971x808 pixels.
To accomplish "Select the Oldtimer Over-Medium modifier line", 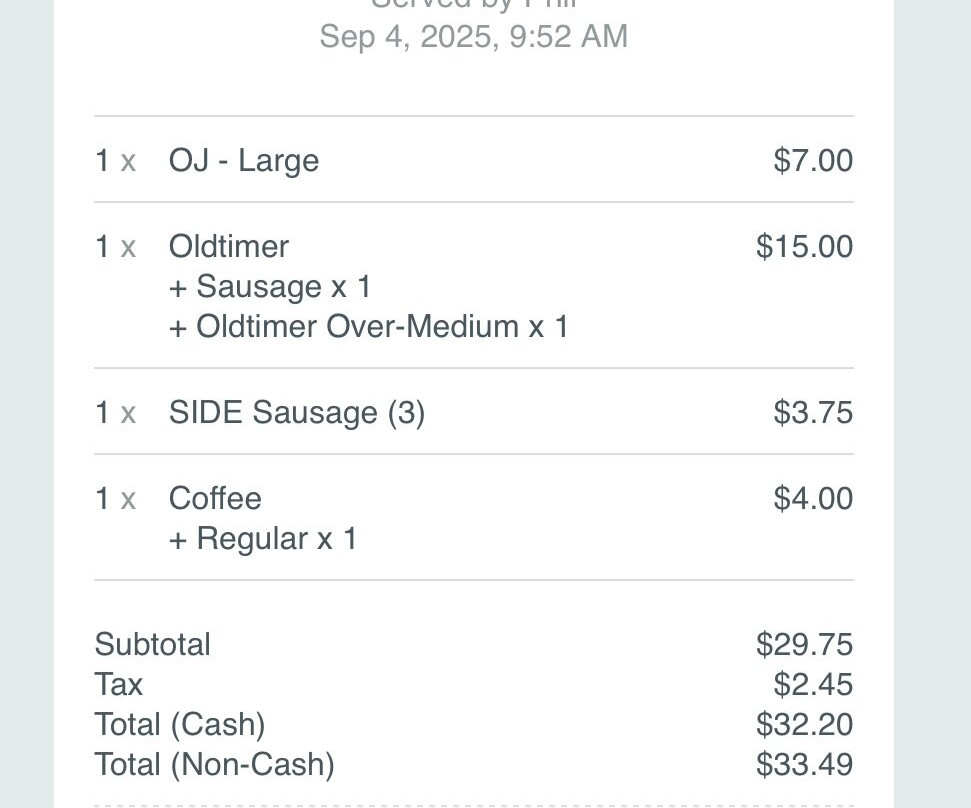I will [x=368, y=327].
